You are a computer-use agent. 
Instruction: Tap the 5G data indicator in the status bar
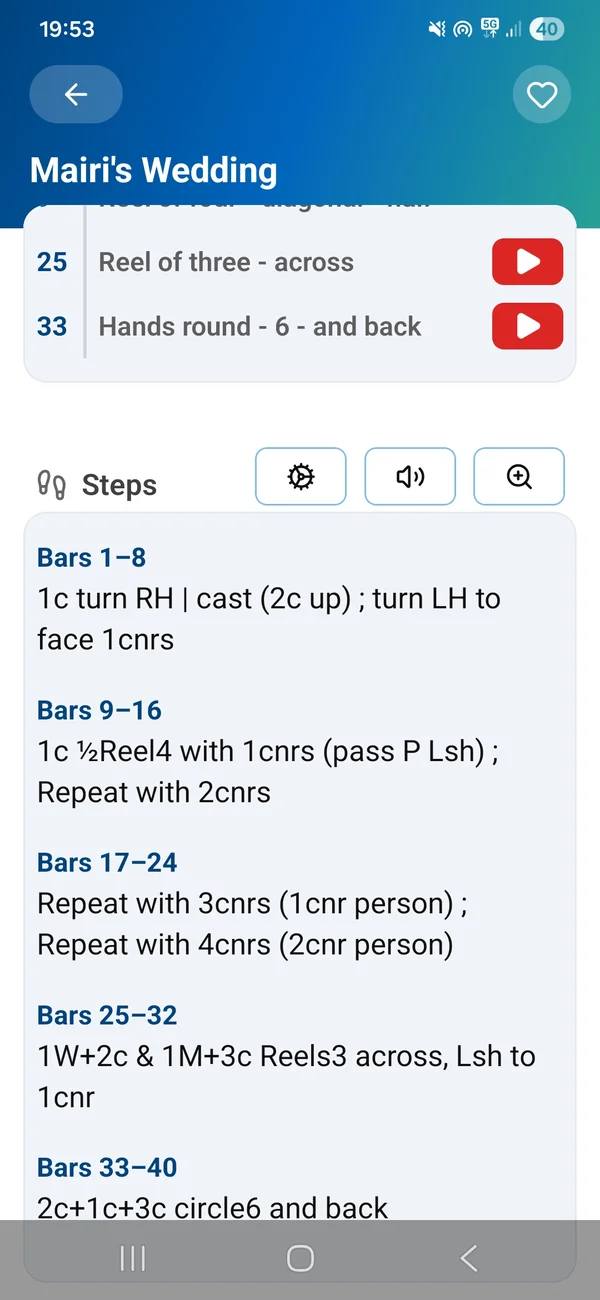tap(491, 28)
